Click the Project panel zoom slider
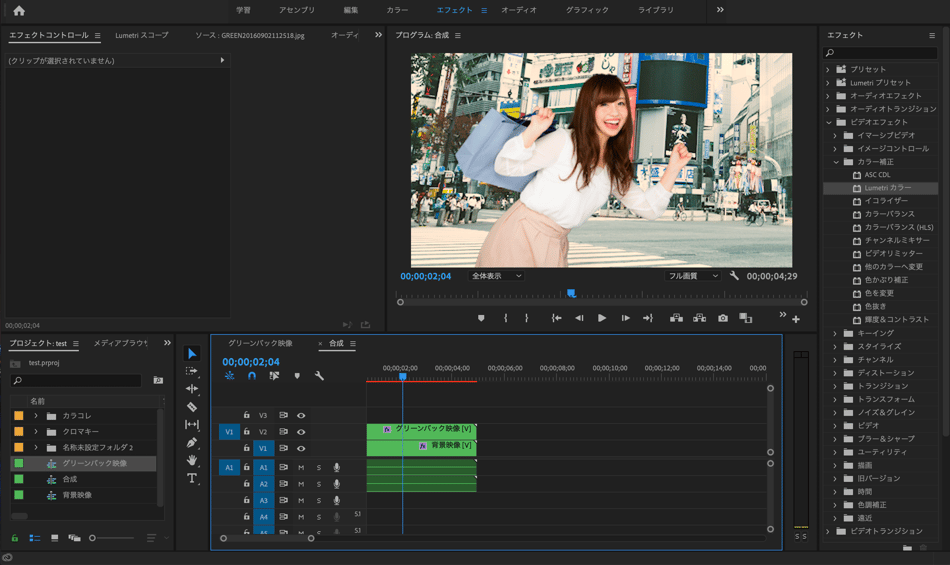This screenshot has width=950, height=565. pyautogui.click(x=93, y=538)
